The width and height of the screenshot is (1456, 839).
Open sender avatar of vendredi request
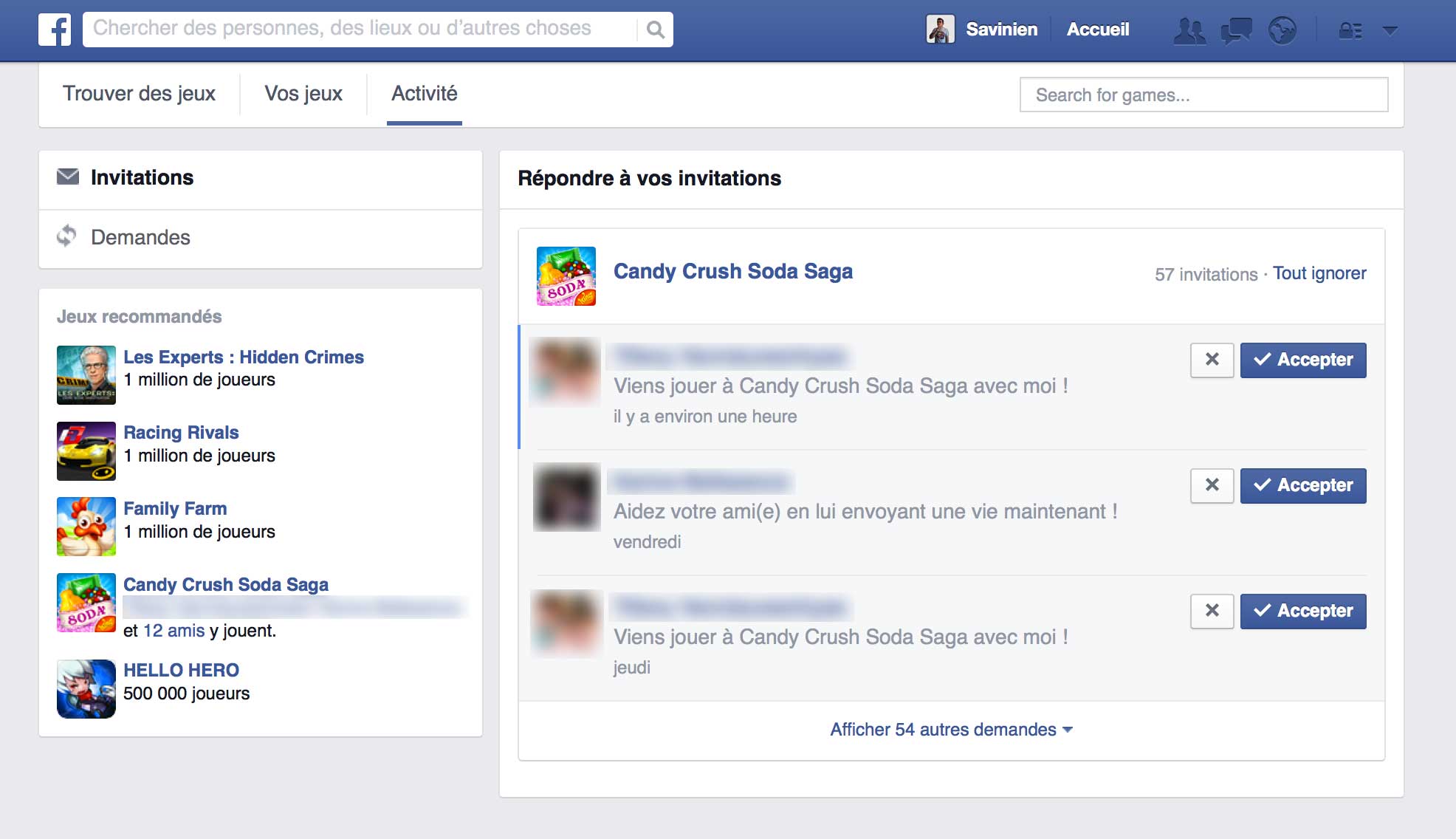[x=567, y=497]
